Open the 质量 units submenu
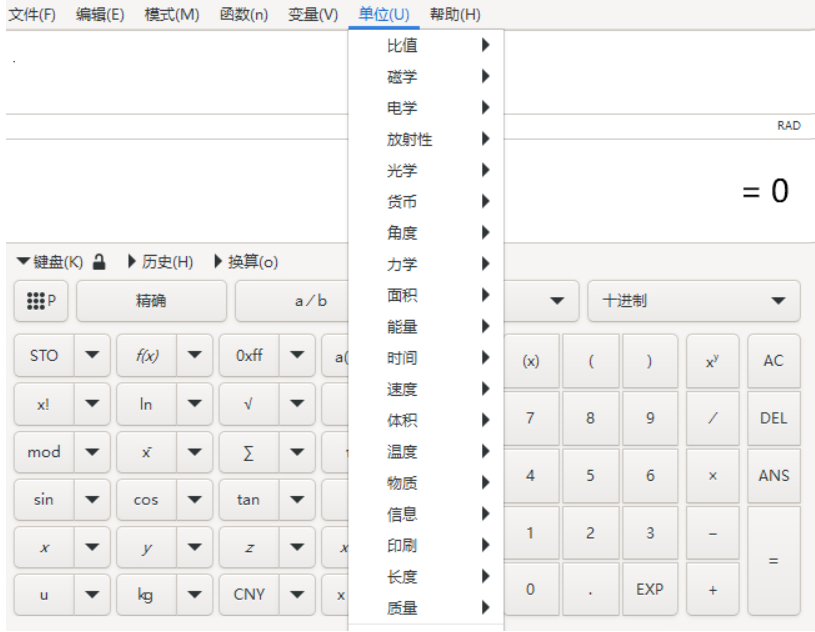 [426, 608]
